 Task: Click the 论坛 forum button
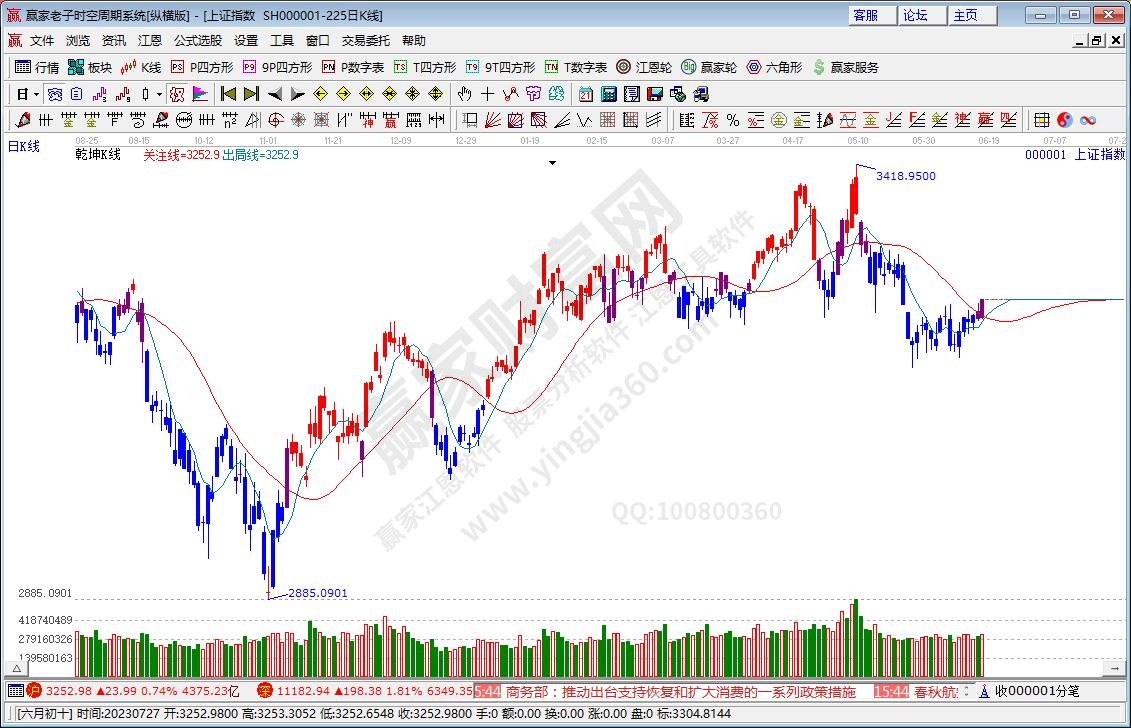click(x=916, y=15)
